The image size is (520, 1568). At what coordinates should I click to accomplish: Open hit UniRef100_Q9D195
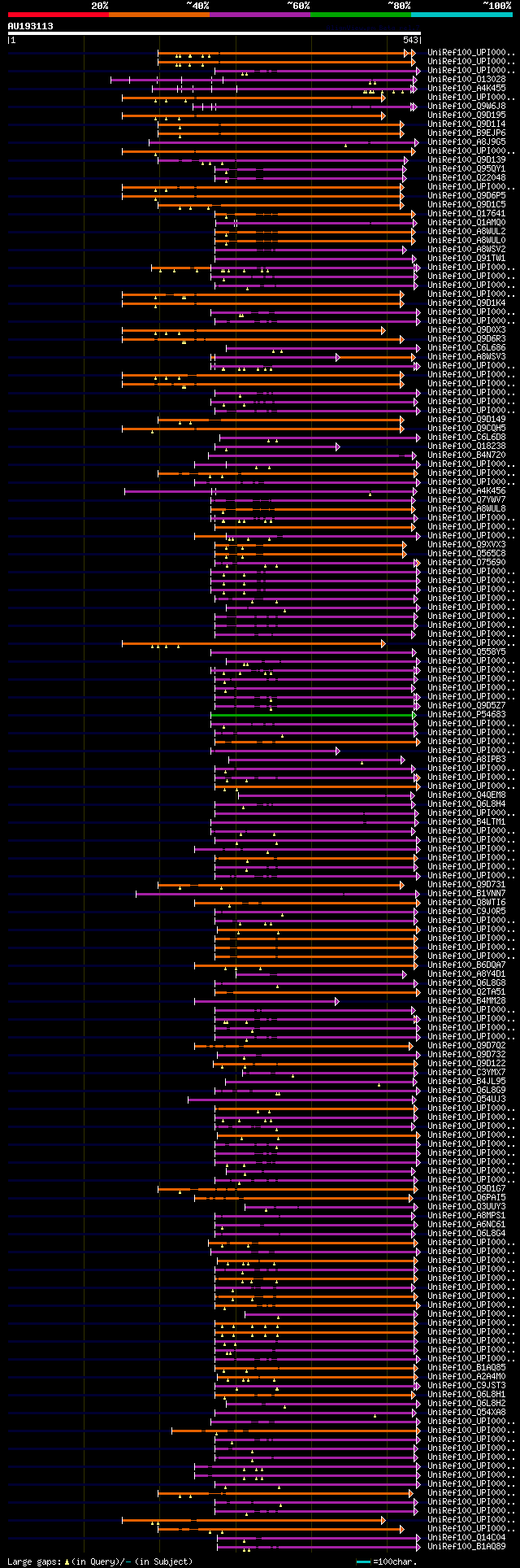click(466, 115)
